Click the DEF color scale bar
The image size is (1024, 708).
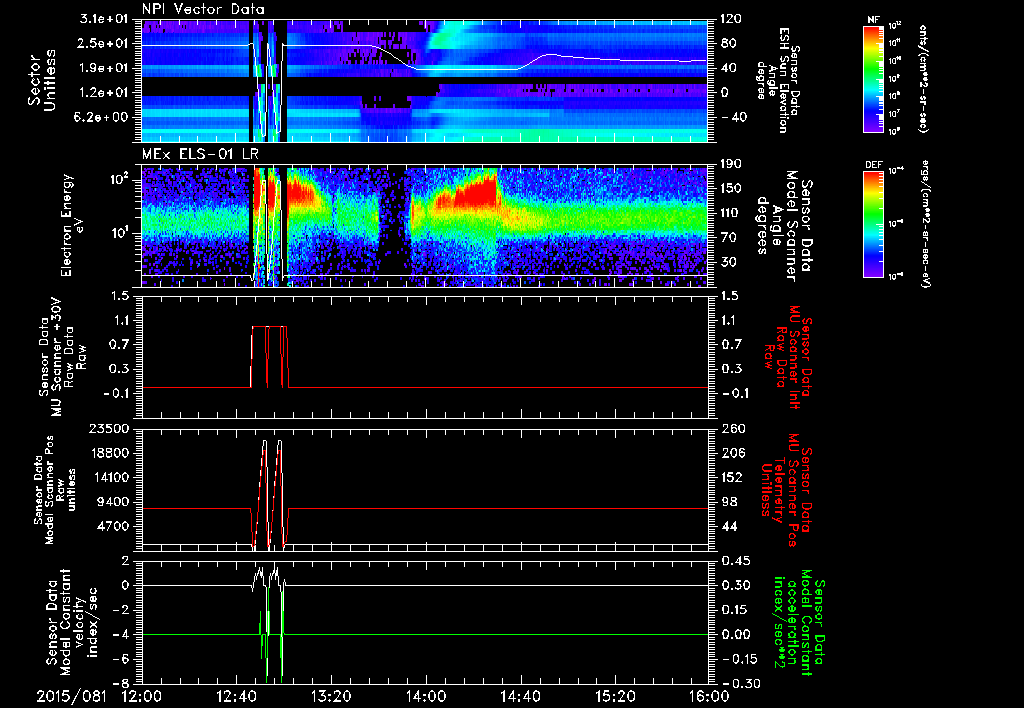click(x=874, y=225)
